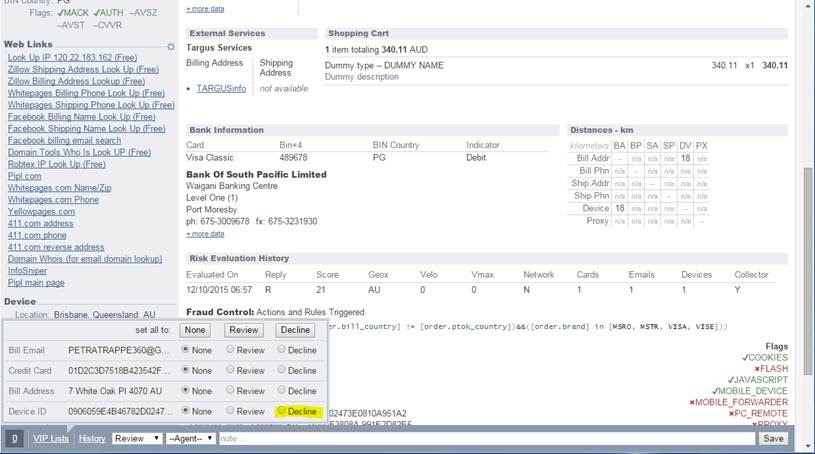
Task: Click the scrollbar down arrow
Action: 808,446
